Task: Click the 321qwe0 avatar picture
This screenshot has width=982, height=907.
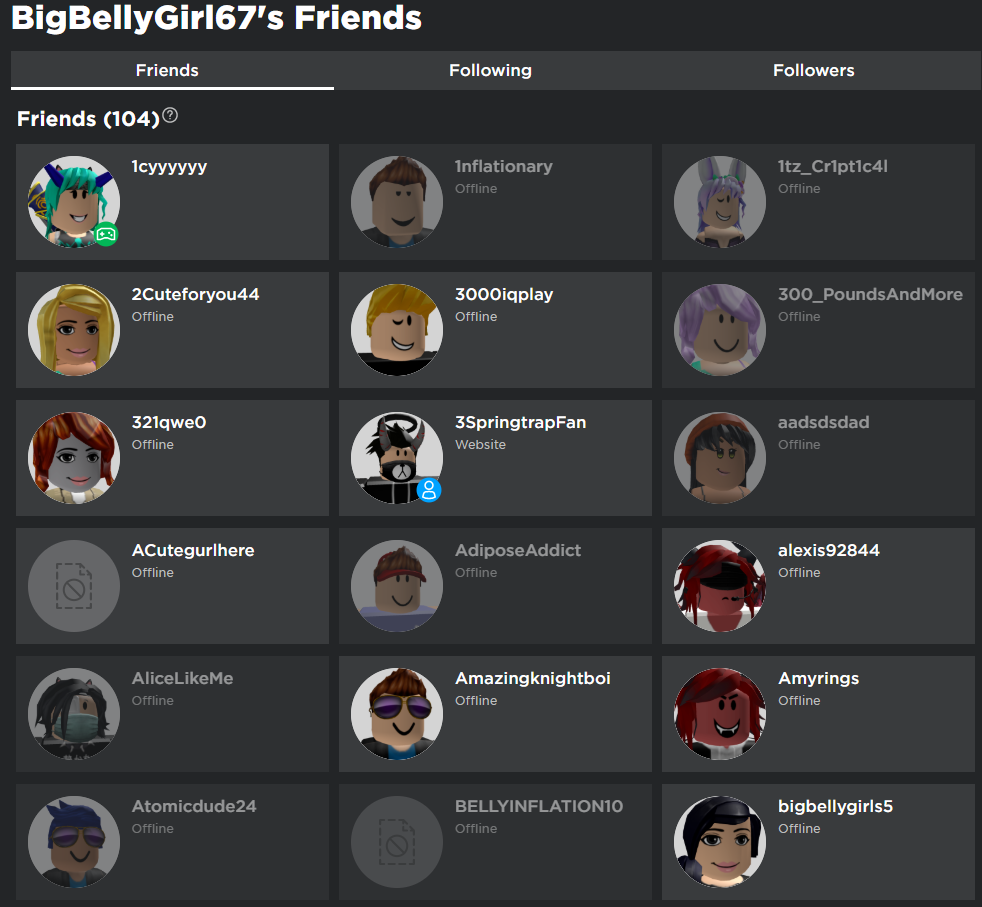Action: 74,458
